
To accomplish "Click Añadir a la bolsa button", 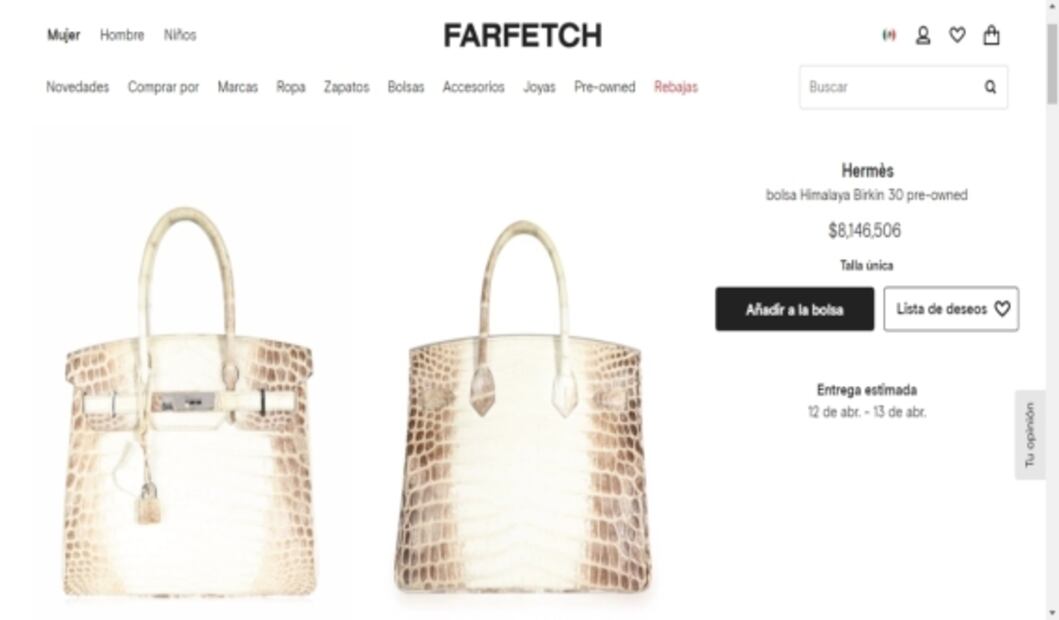I will click(x=795, y=309).
